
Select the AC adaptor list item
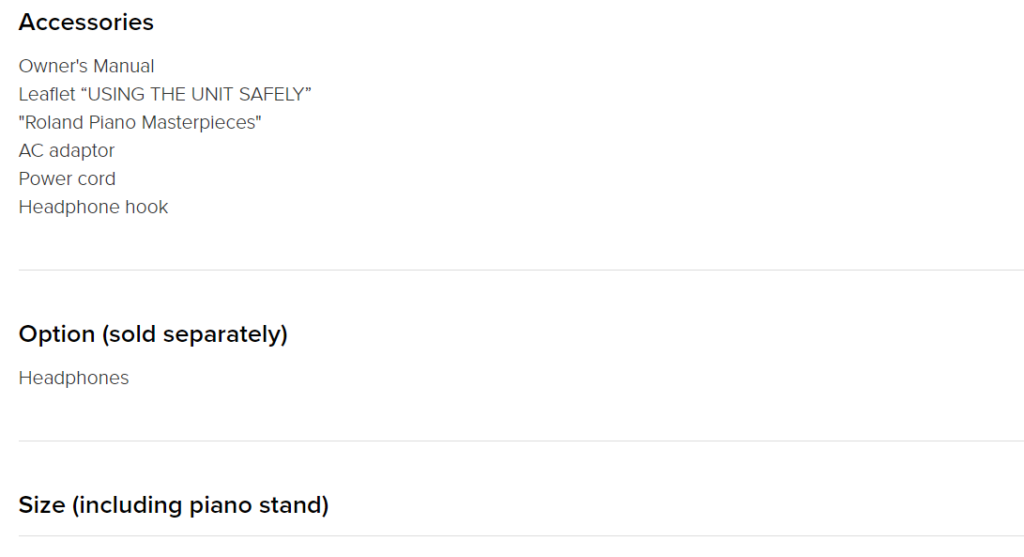coord(67,151)
